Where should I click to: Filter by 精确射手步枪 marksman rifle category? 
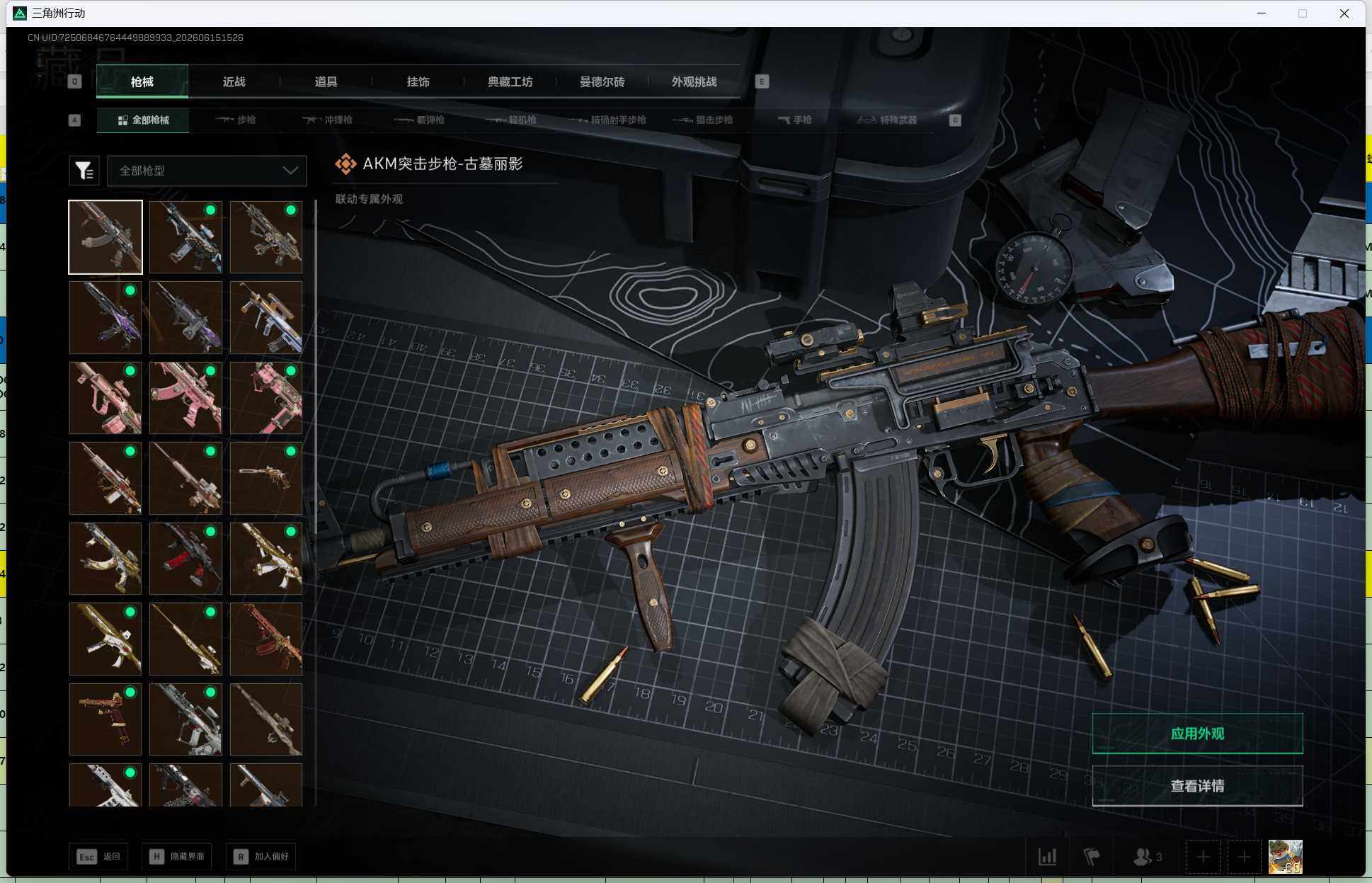pyautogui.click(x=607, y=120)
